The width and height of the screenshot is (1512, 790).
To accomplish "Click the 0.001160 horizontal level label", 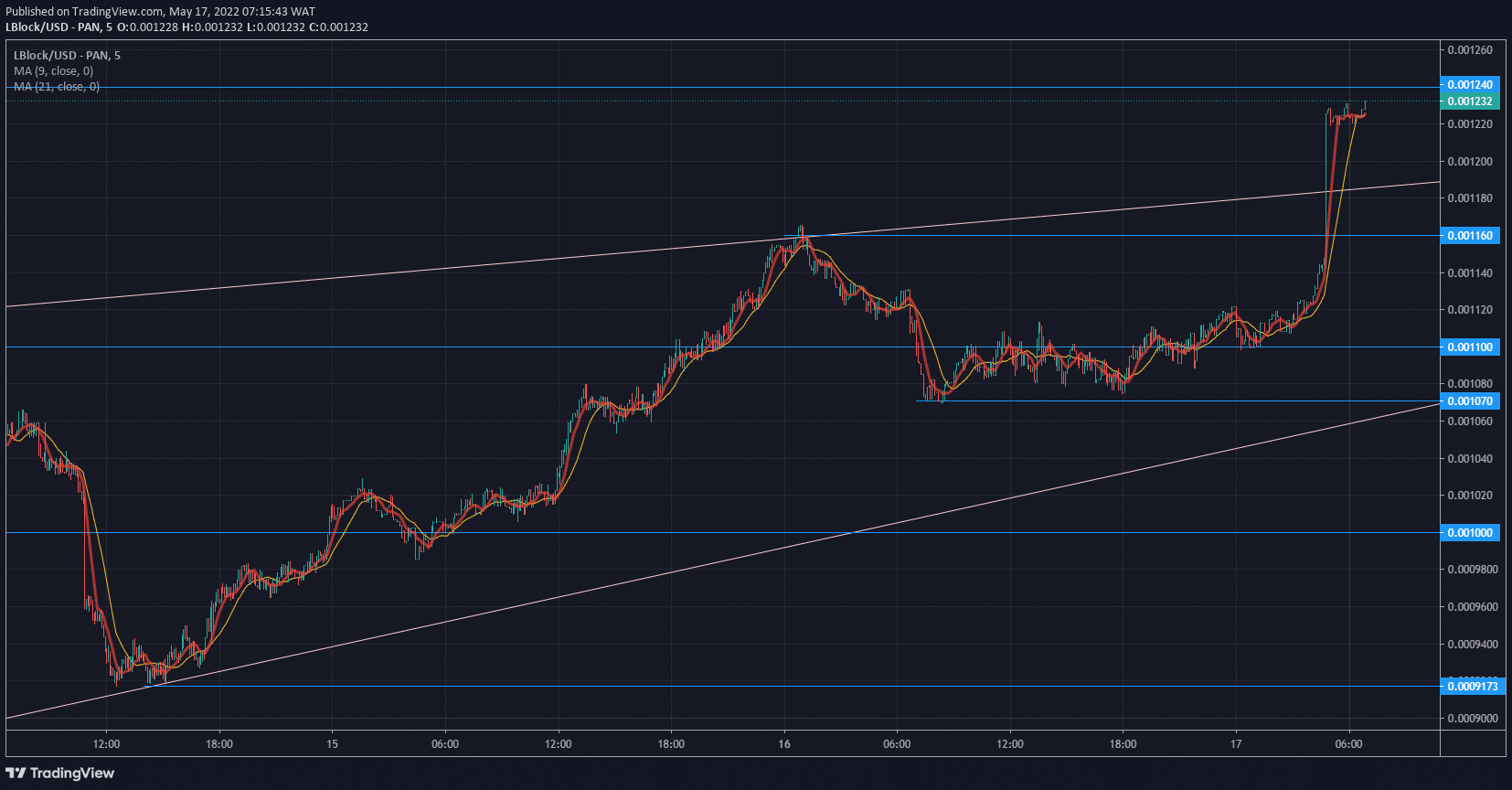I will tap(1470, 236).
